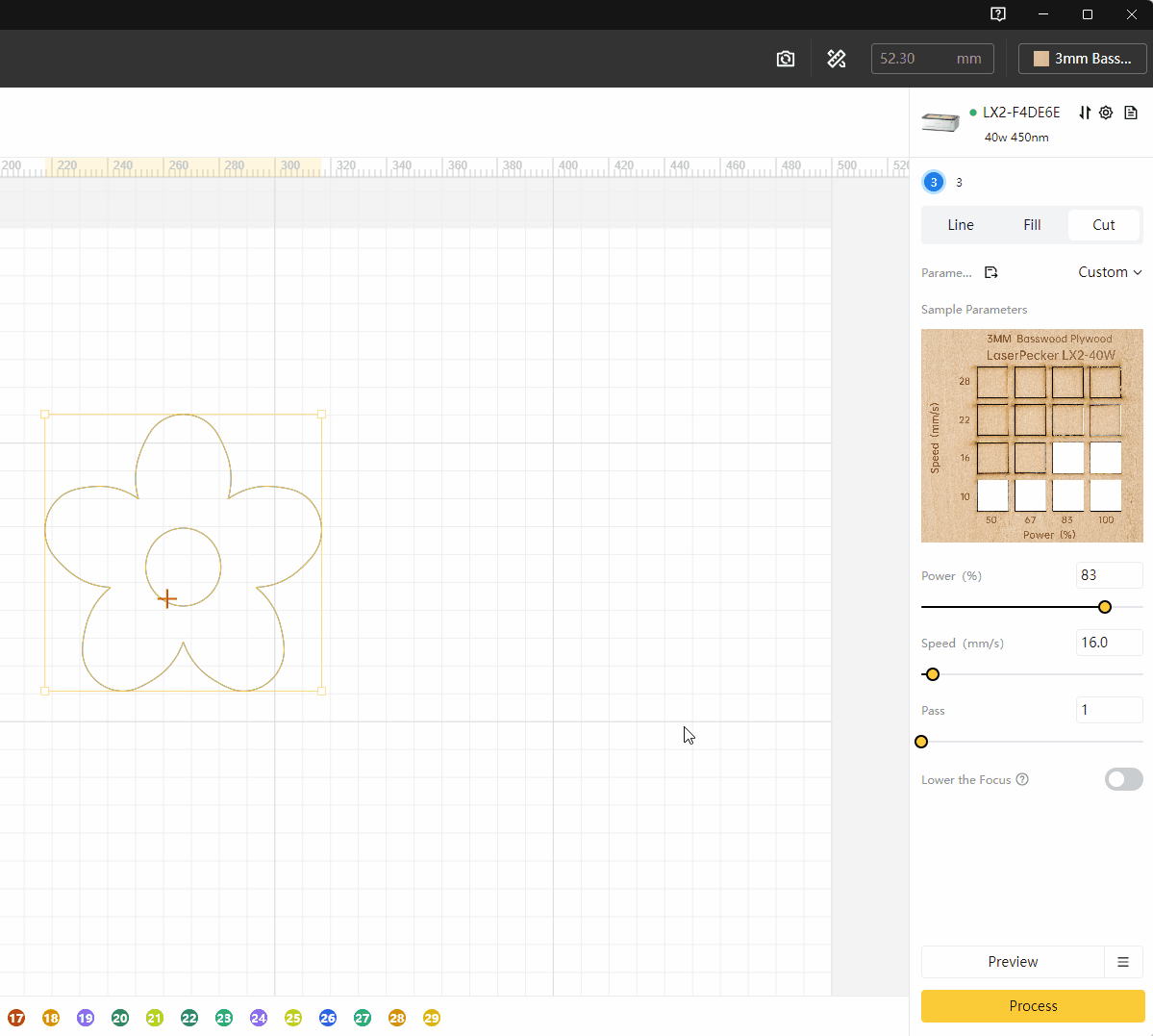The width and height of the screenshot is (1153, 1036).
Task: Click the LX2-F4DE6E device name
Action: pos(1020,113)
